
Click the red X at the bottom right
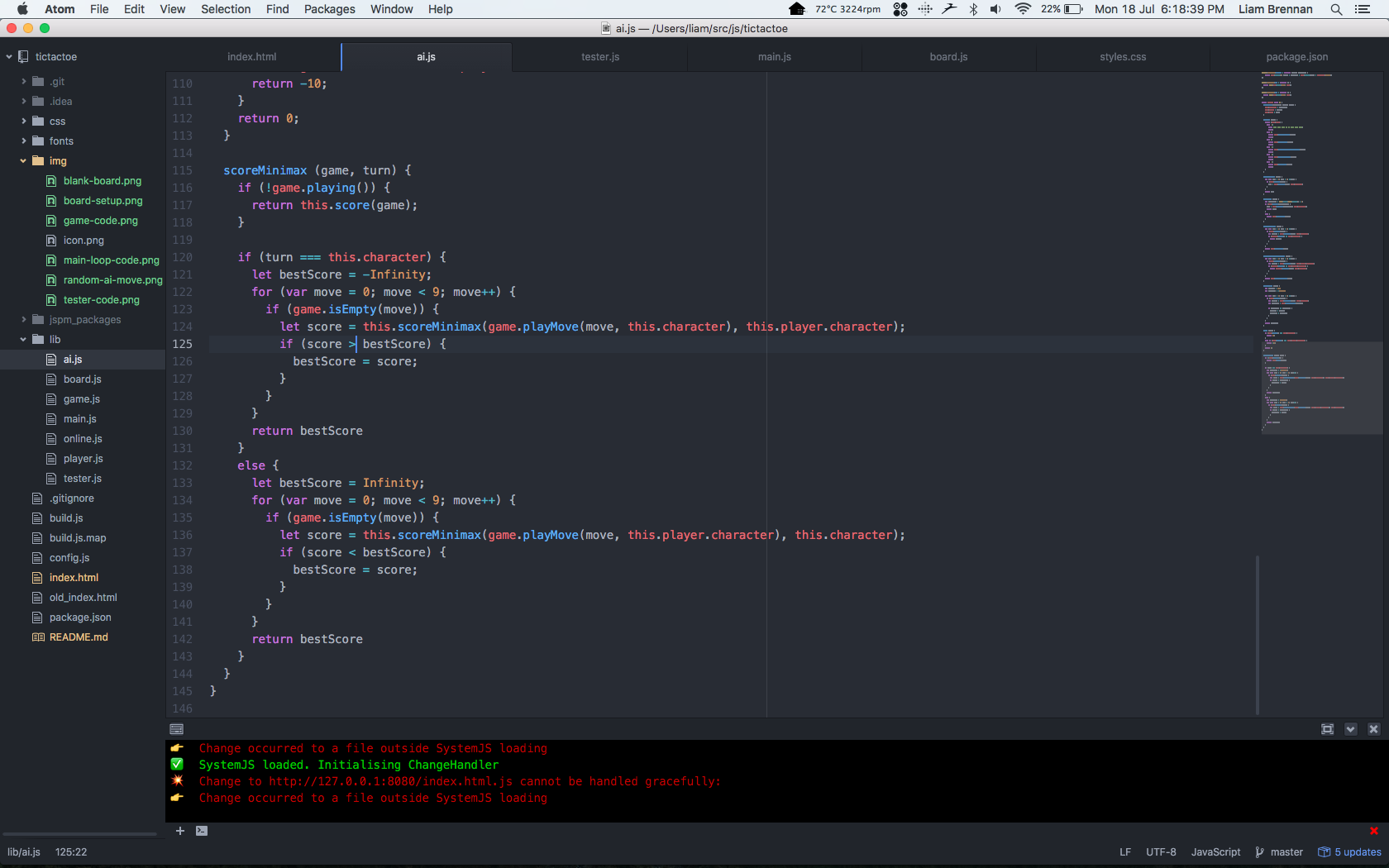click(x=1373, y=831)
